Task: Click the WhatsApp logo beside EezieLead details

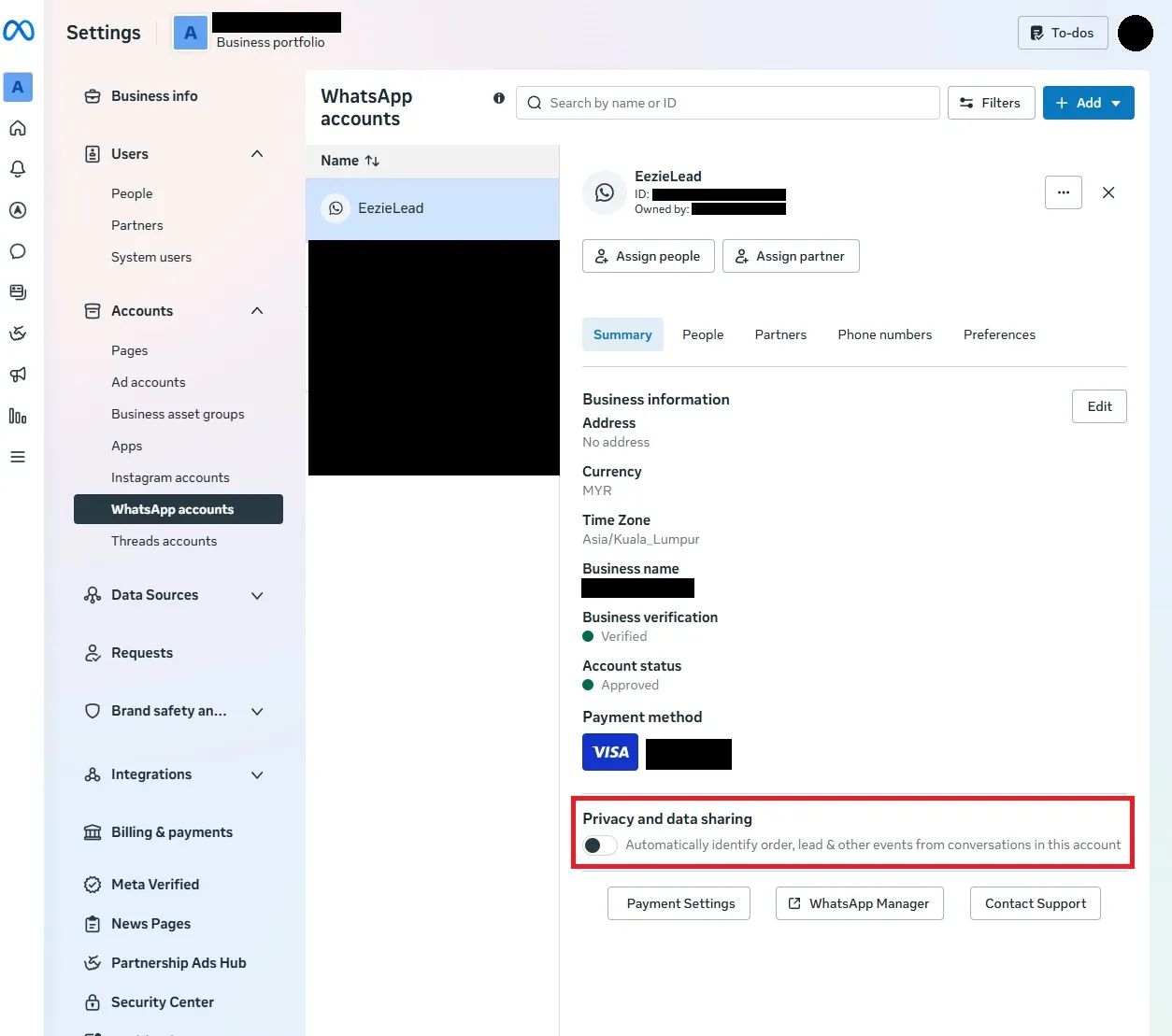Action: 605,192
